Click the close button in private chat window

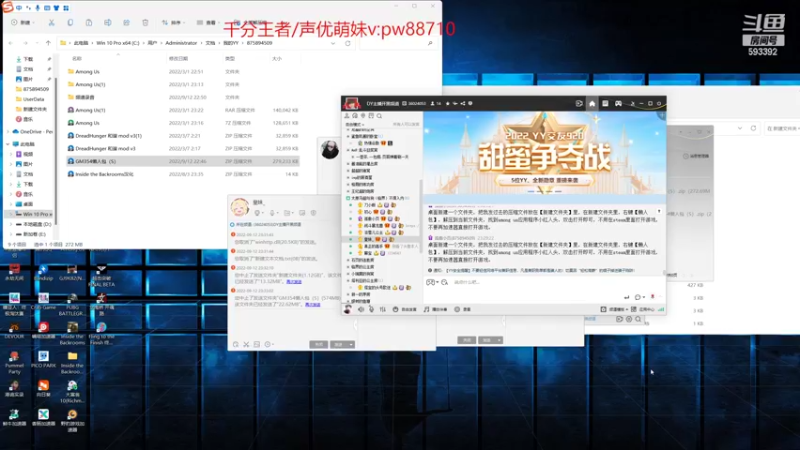coord(318,344)
